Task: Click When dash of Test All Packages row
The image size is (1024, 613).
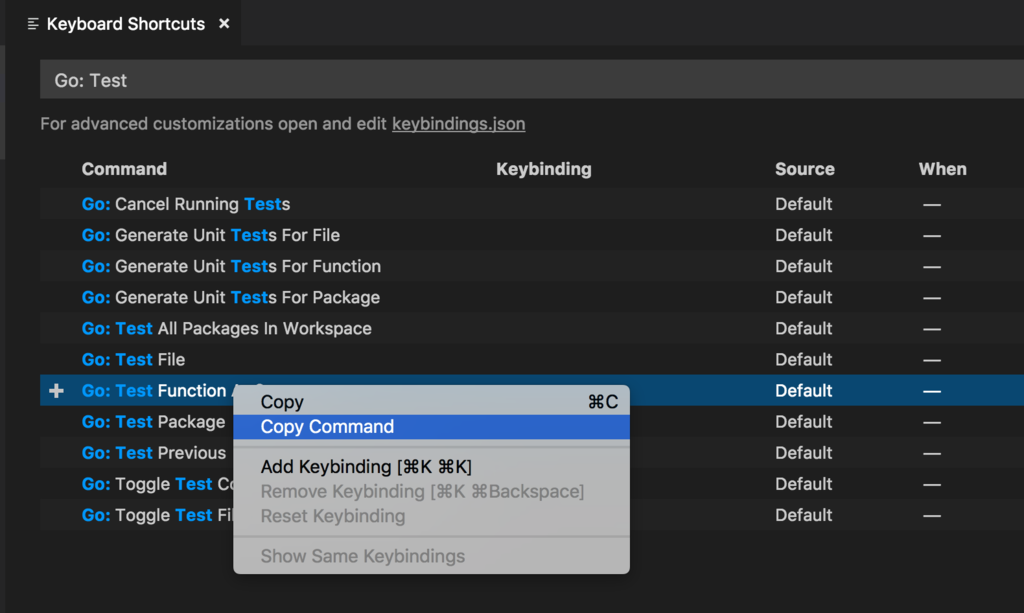Action: coord(932,329)
